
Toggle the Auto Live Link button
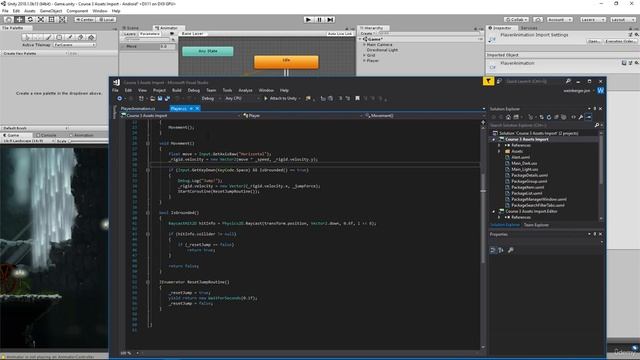coord(339,34)
